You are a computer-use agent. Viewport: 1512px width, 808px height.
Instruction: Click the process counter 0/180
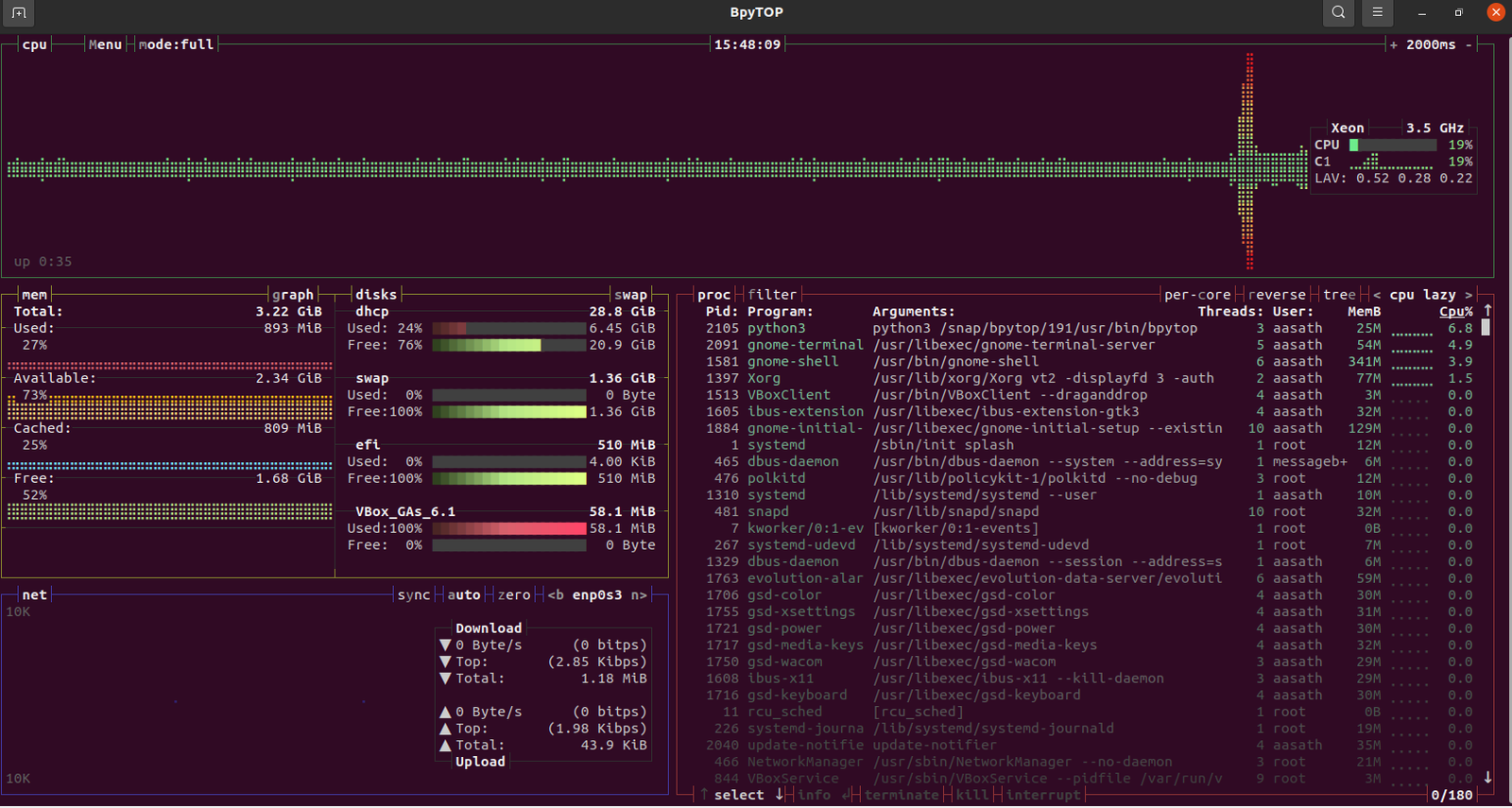[1452, 795]
